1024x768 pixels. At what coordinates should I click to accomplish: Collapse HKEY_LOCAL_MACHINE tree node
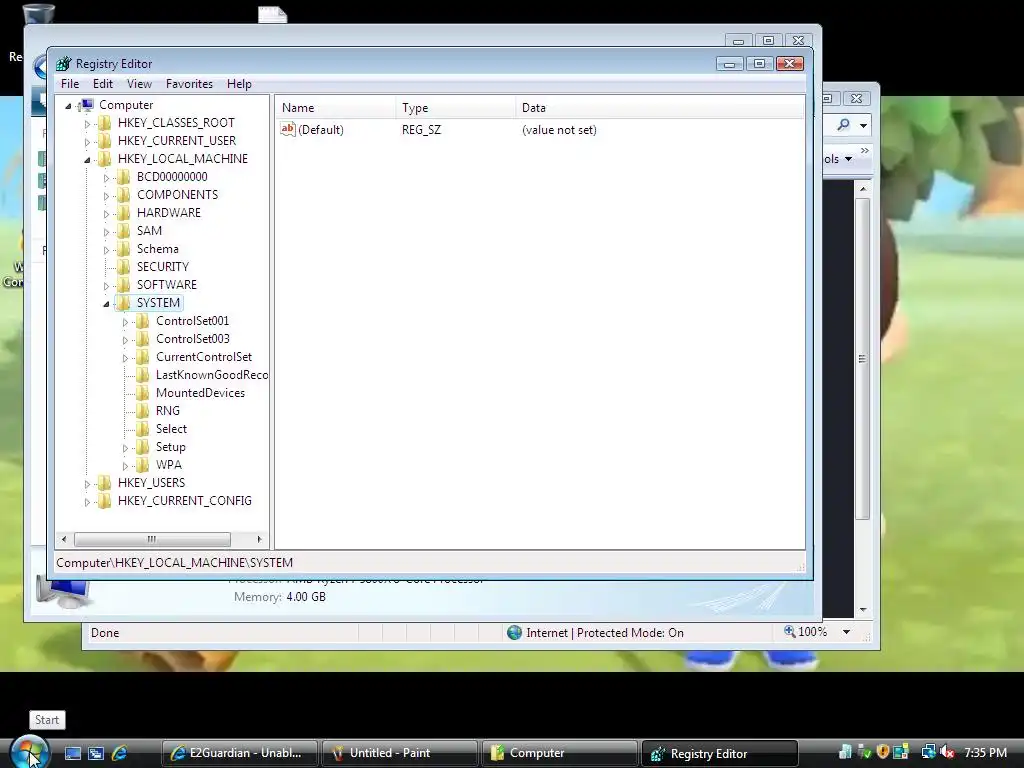(88, 159)
